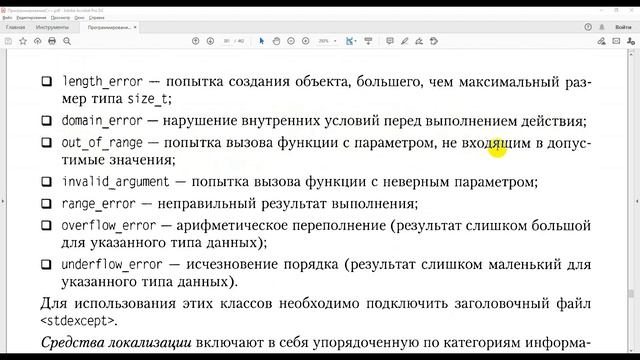Add the document to starred files

23,41
